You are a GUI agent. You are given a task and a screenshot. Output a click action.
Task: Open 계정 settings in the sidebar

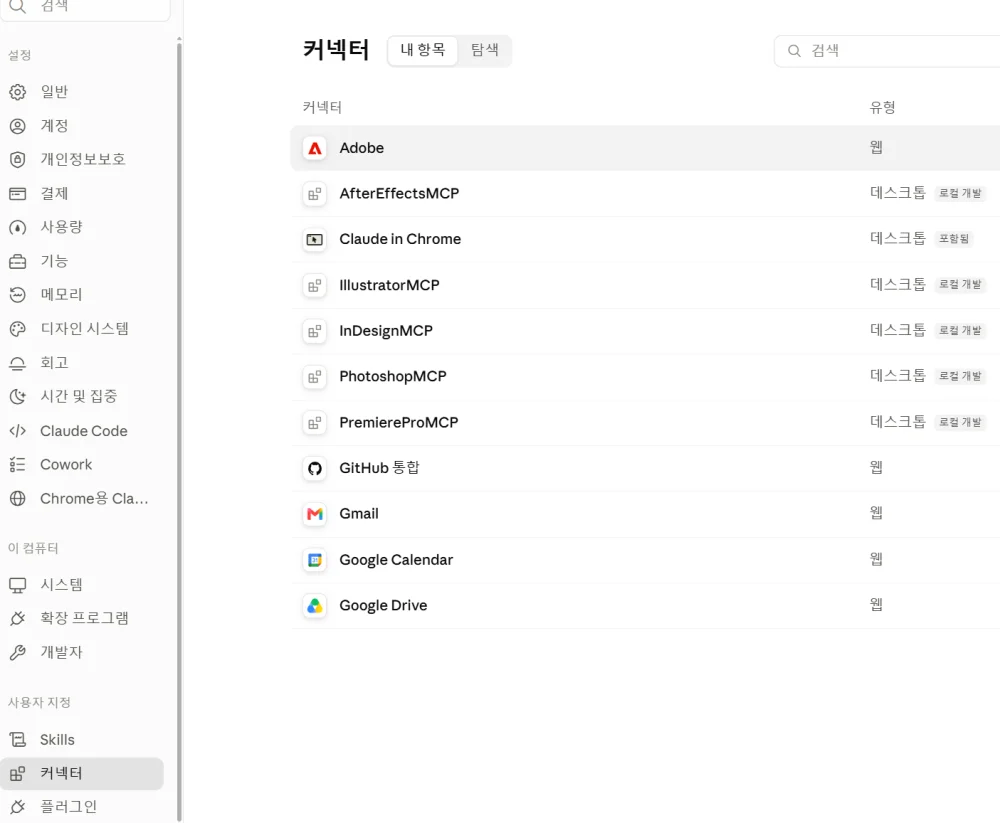tap(82, 126)
